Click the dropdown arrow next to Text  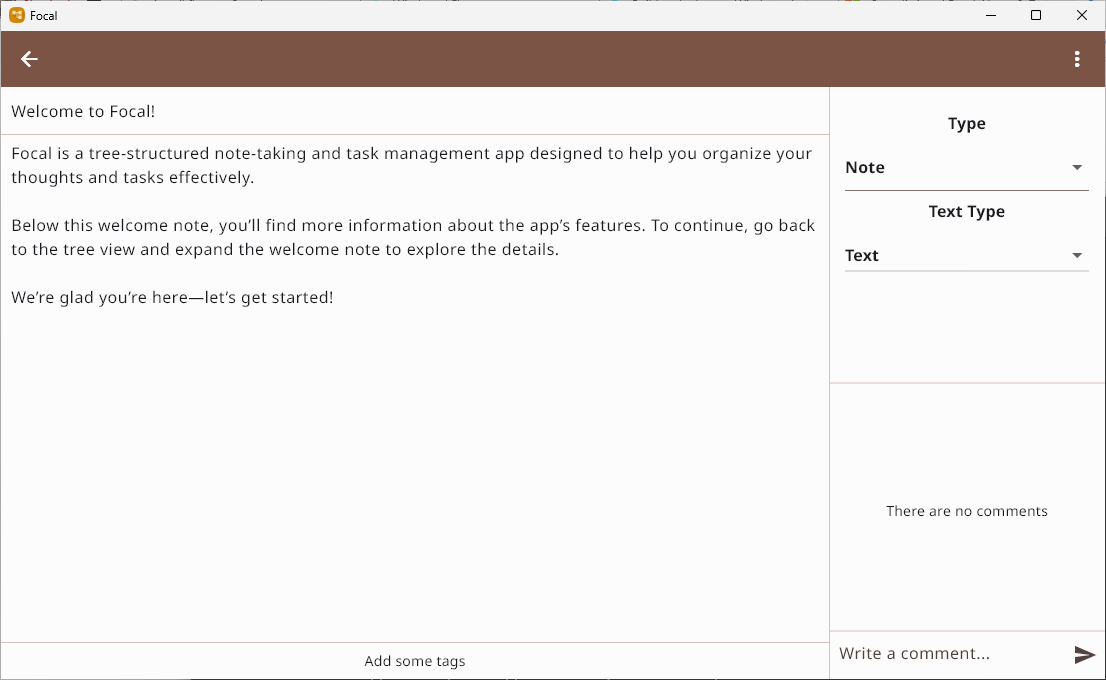coord(1078,255)
